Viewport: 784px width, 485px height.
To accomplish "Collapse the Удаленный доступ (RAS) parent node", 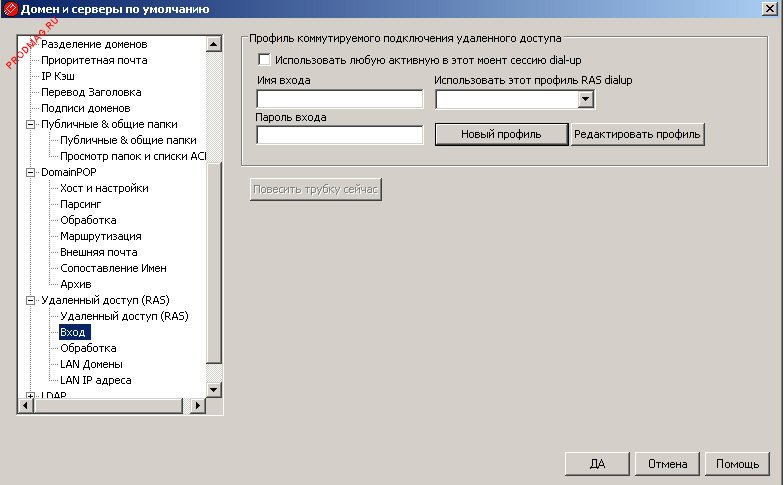I will [x=30, y=300].
